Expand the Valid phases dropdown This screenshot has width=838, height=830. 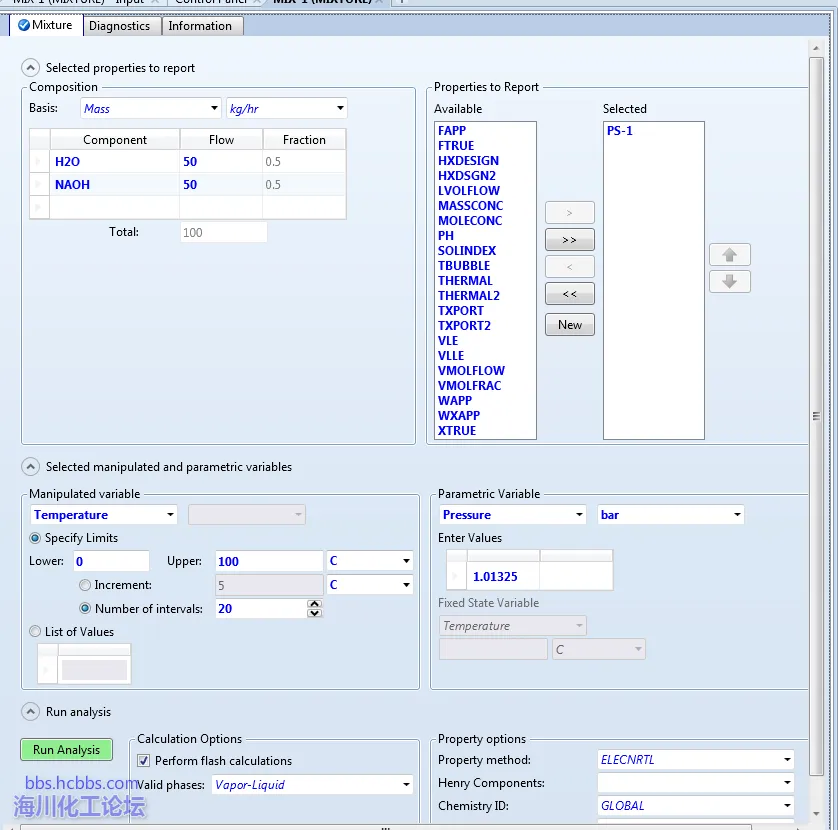406,785
